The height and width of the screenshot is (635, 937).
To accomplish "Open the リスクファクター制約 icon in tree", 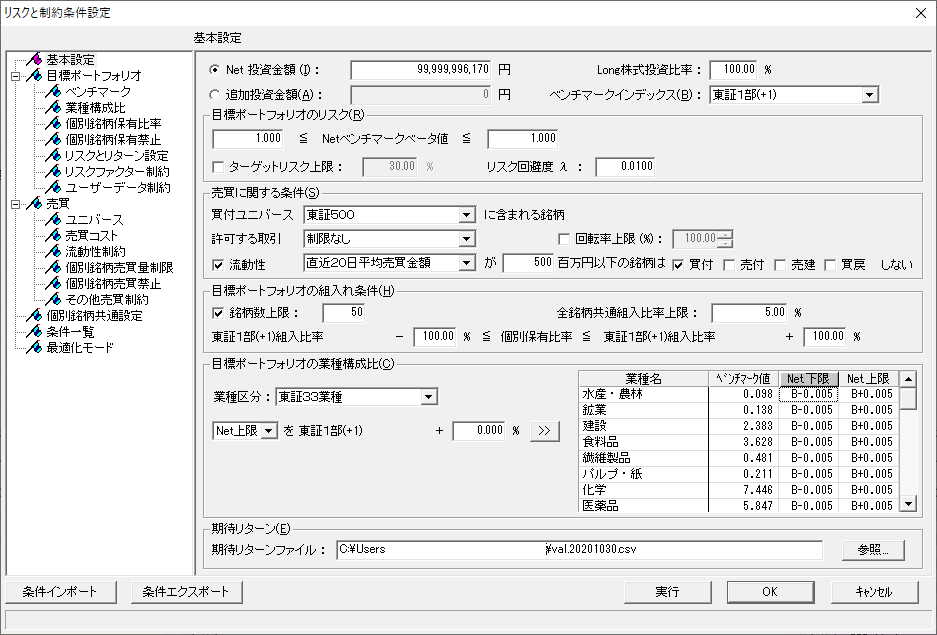I will click(54, 171).
